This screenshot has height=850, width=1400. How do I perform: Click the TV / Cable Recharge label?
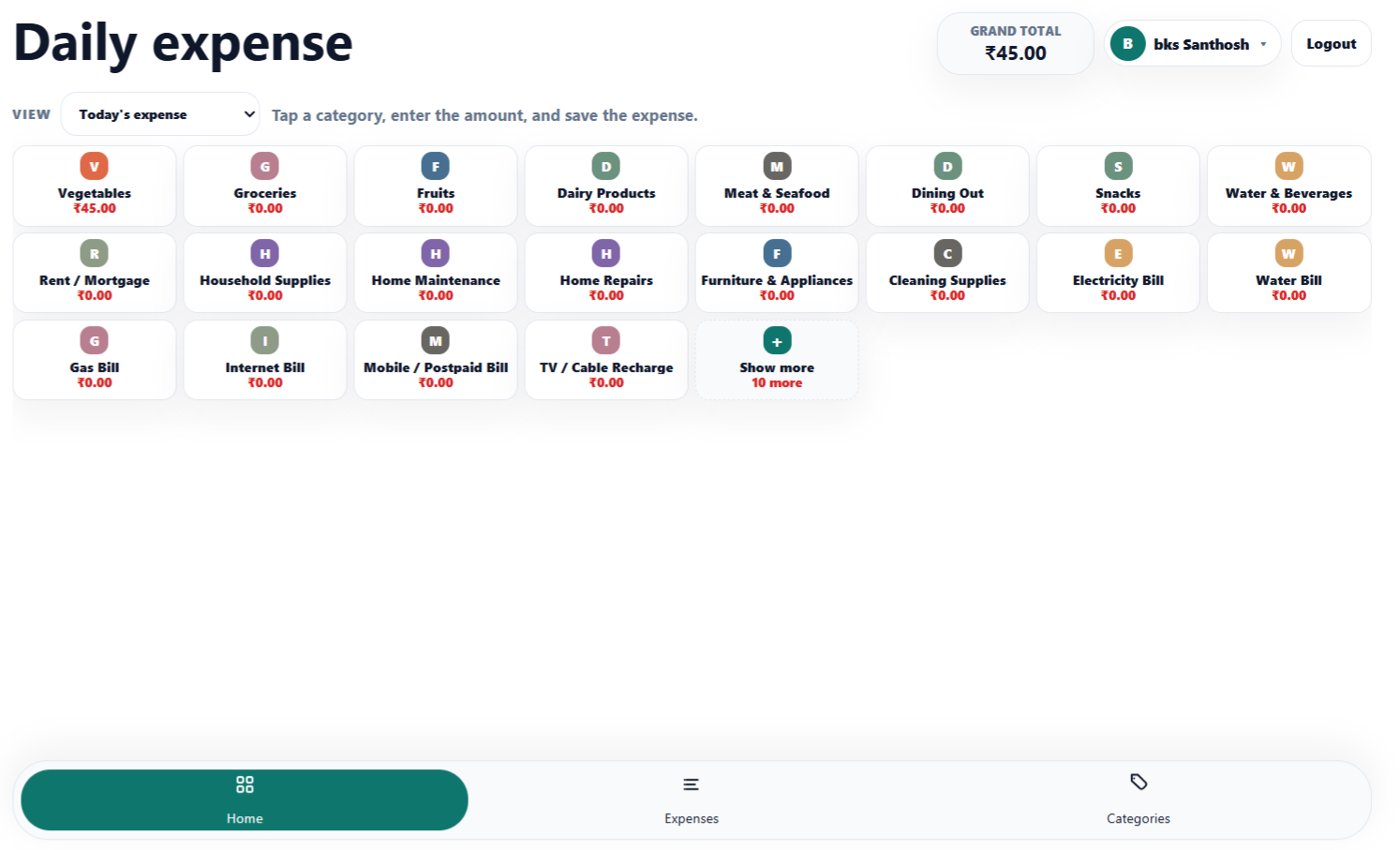(605, 367)
